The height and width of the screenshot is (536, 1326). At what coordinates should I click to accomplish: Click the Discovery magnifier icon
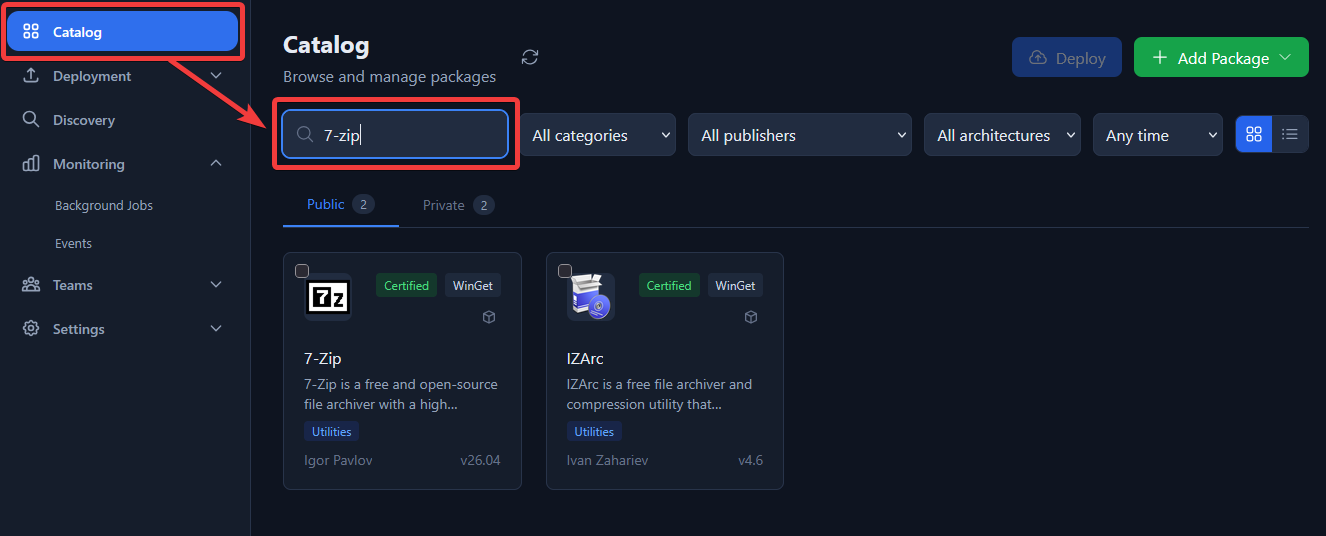pyautogui.click(x=31, y=120)
